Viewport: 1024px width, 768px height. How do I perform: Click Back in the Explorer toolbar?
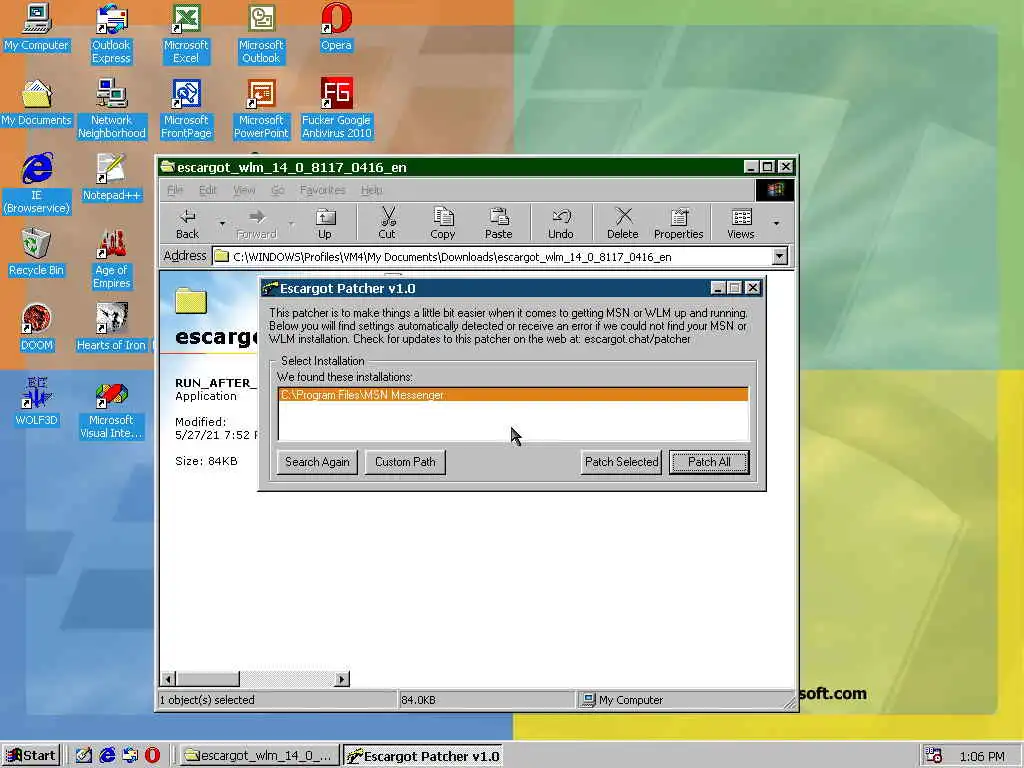[187, 223]
